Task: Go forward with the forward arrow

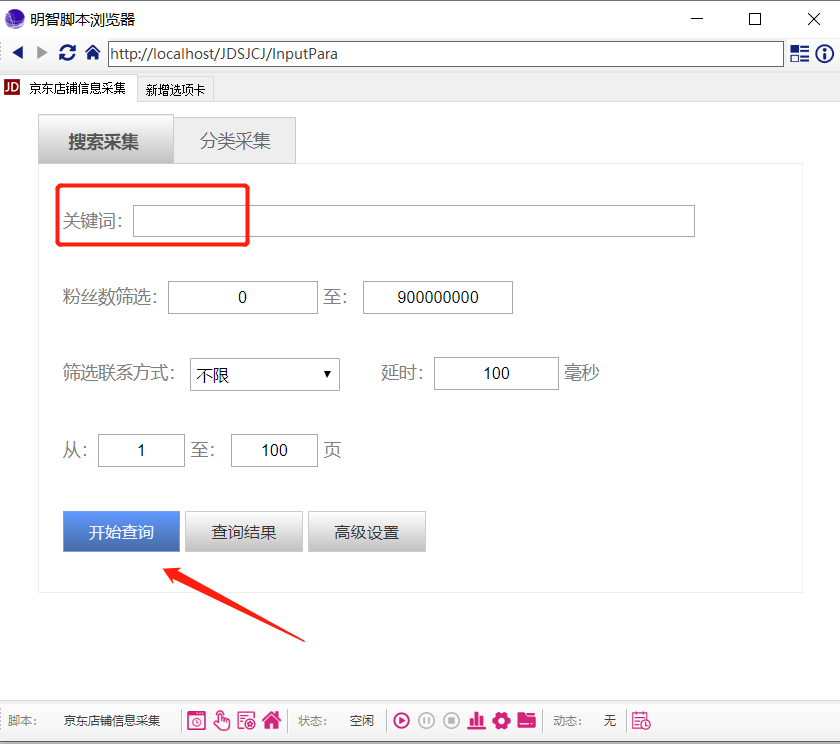Action: tap(42, 52)
